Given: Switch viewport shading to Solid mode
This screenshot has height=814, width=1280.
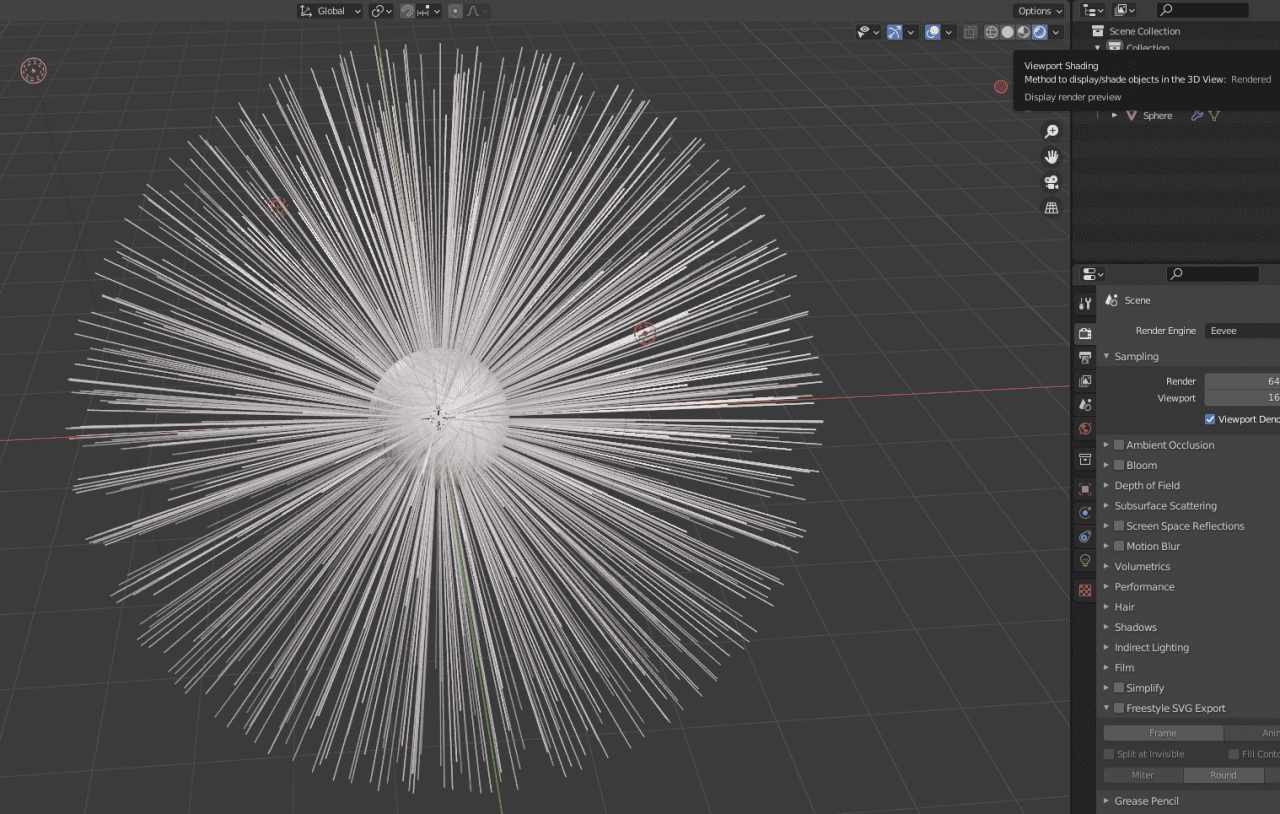Looking at the screenshot, I should point(1007,32).
